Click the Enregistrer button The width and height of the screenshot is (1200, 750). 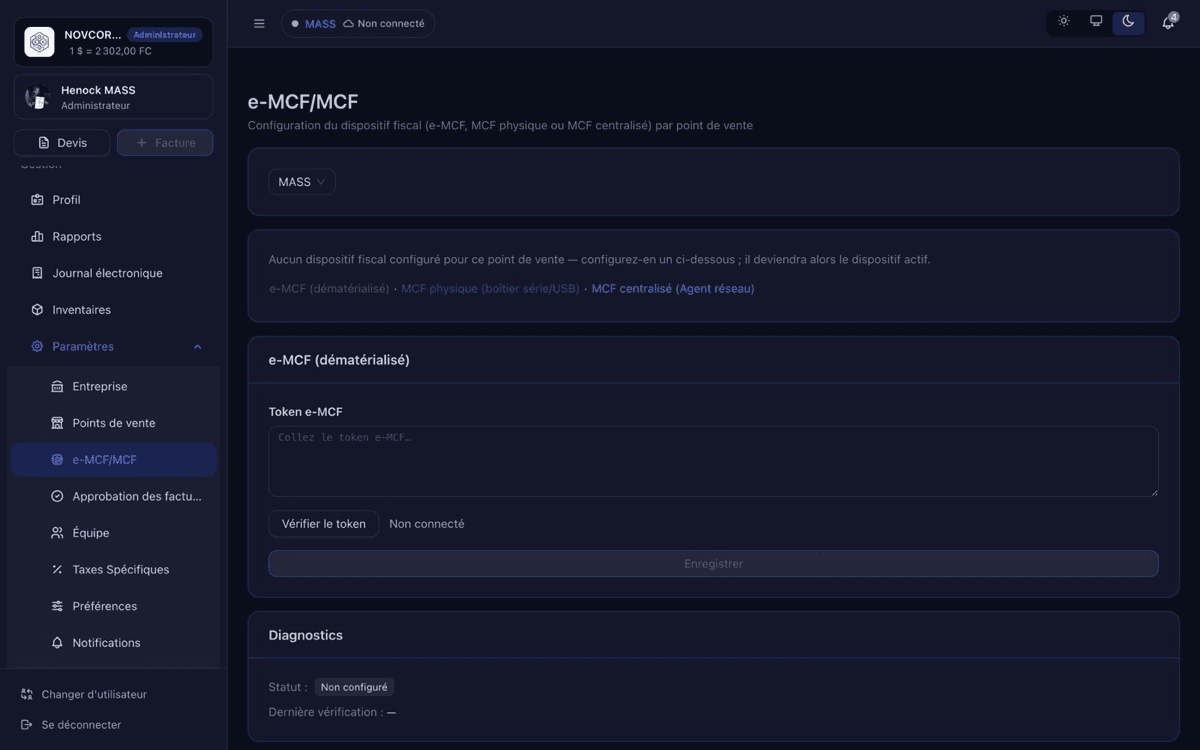(713, 564)
